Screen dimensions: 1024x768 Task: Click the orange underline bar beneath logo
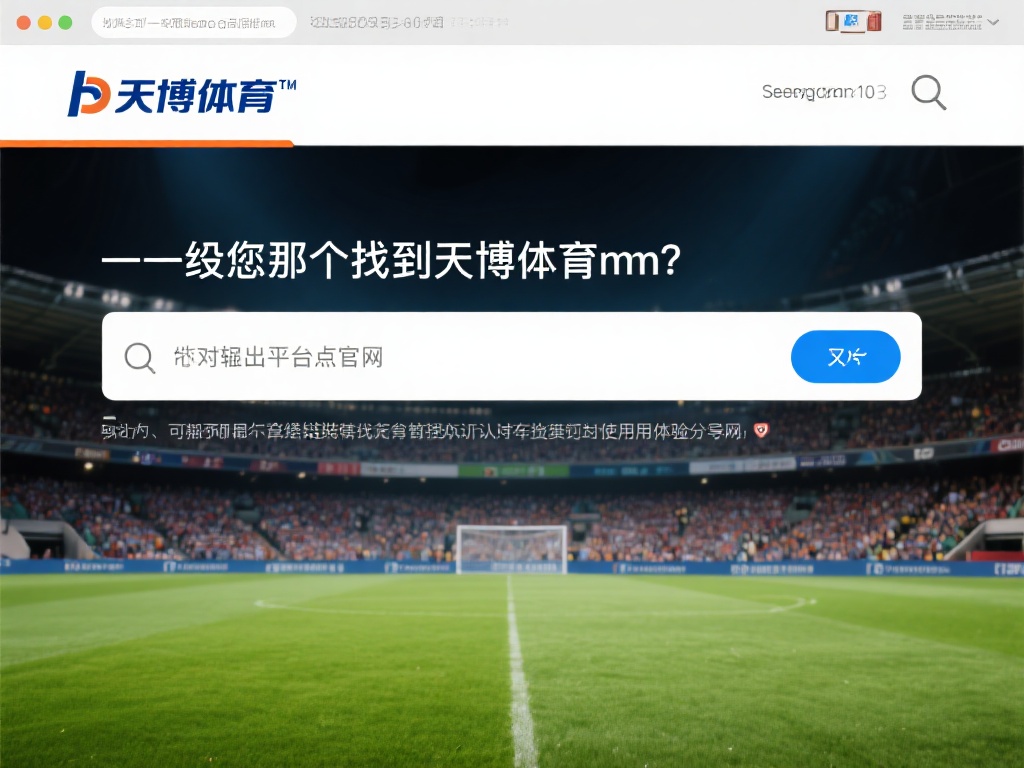[x=147, y=144]
